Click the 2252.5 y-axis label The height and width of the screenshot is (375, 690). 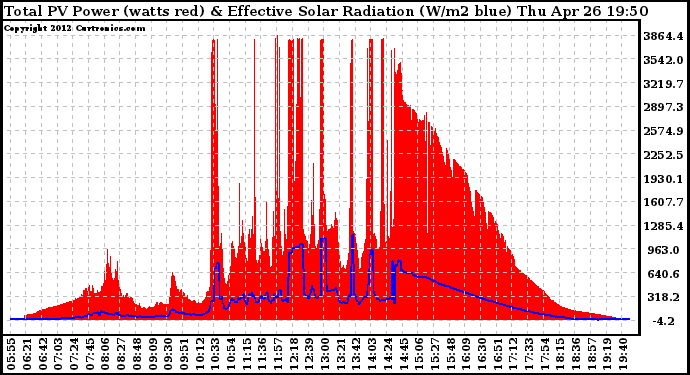(x=664, y=155)
